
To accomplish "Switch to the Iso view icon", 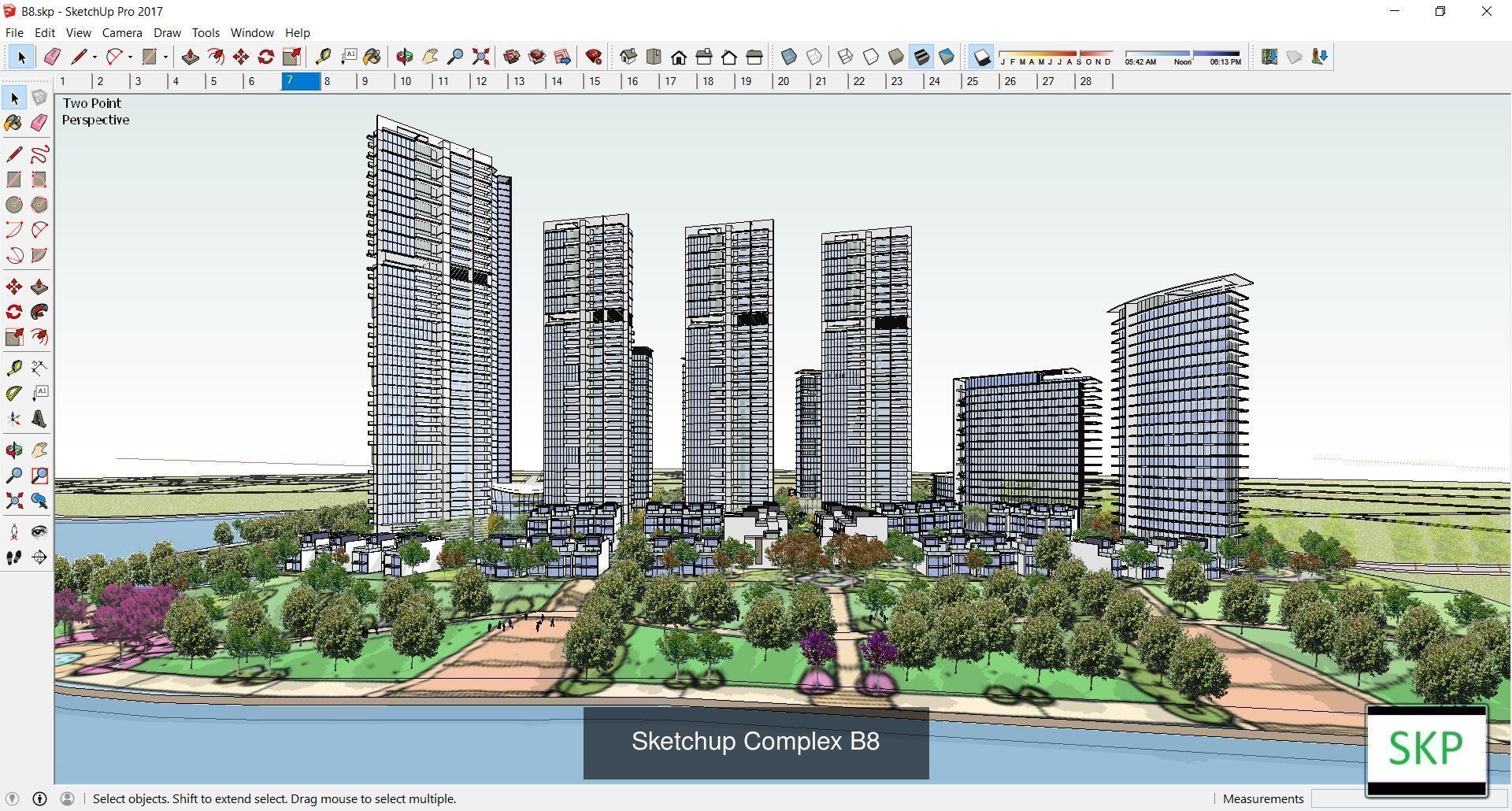I will 628,57.
